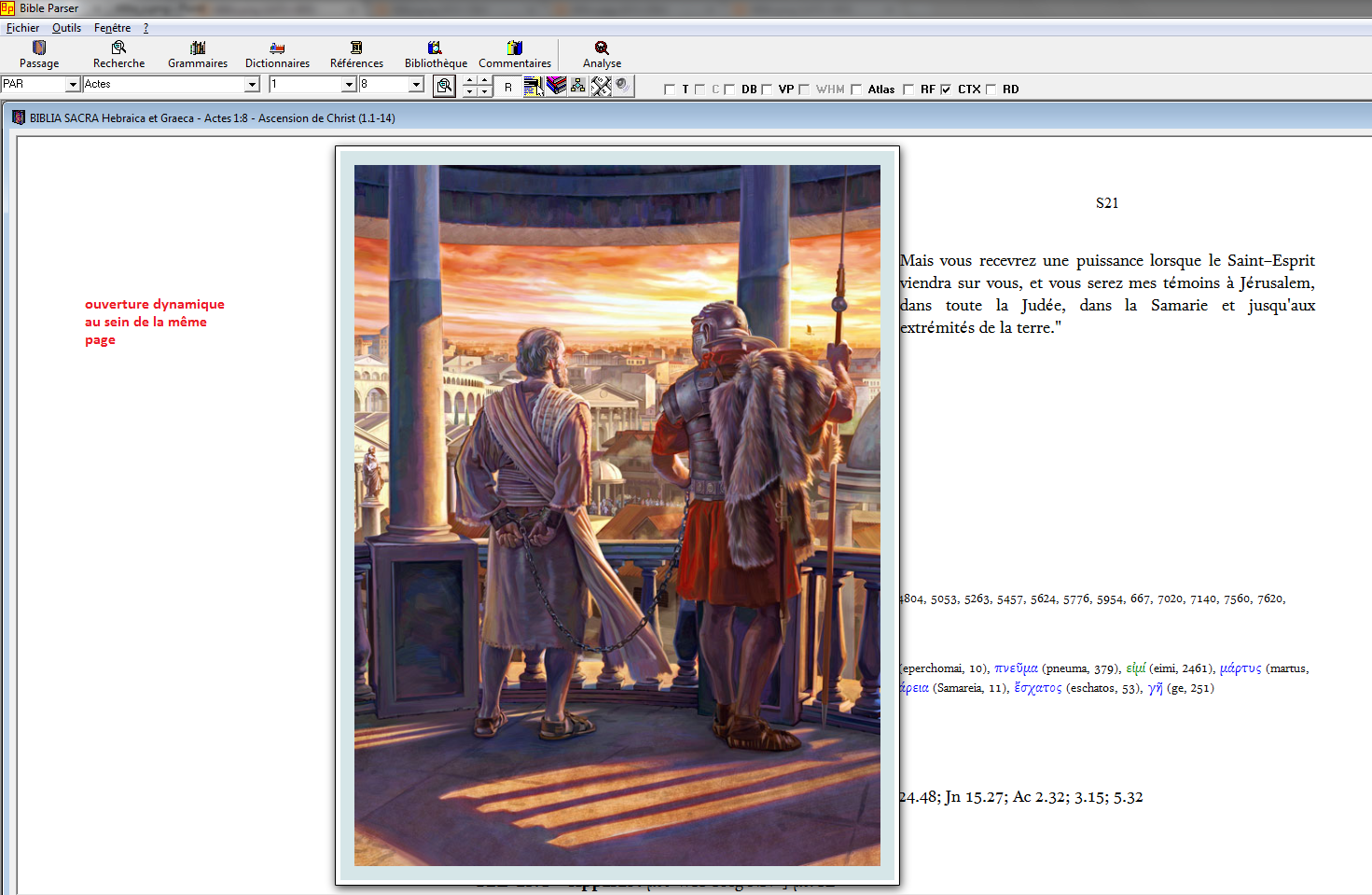1372x895 pixels.
Task: Open the Références tool
Action: tap(356, 55)
